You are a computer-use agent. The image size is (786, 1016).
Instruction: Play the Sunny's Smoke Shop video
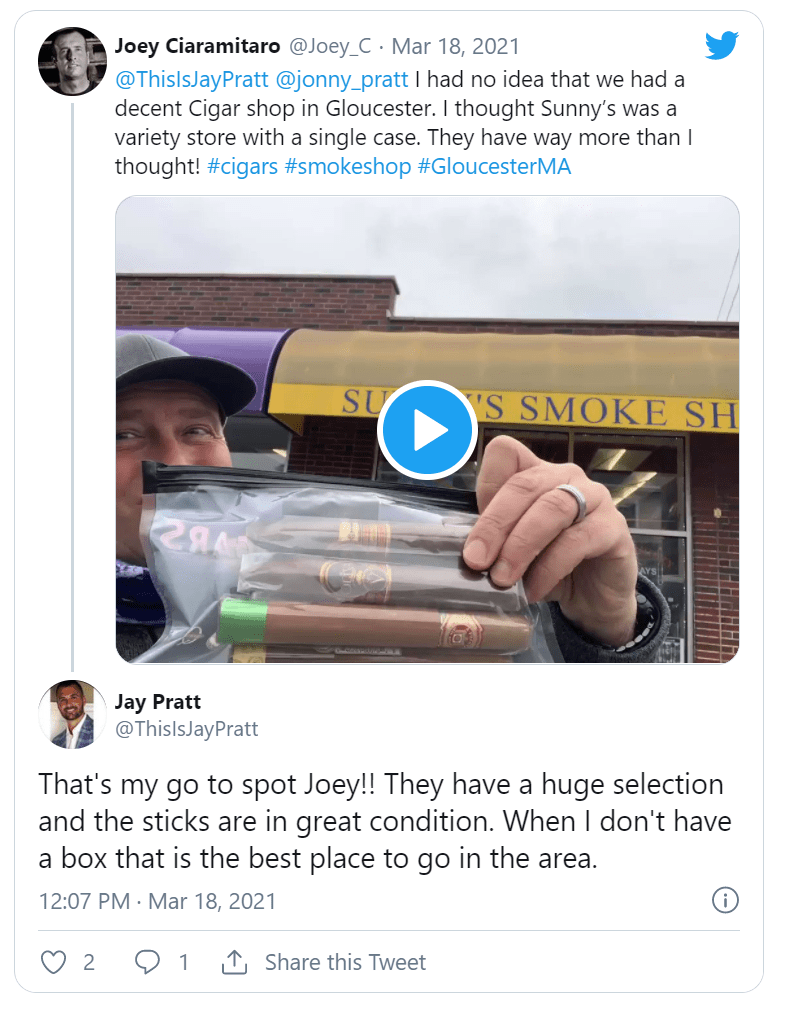pos(427,430)
